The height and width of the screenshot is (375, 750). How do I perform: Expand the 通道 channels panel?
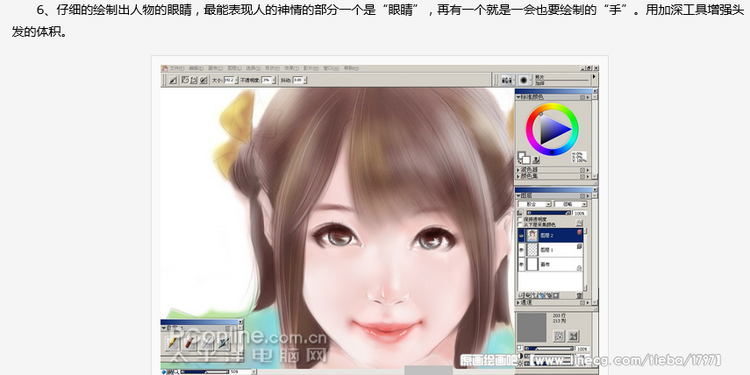click(518, 303)
